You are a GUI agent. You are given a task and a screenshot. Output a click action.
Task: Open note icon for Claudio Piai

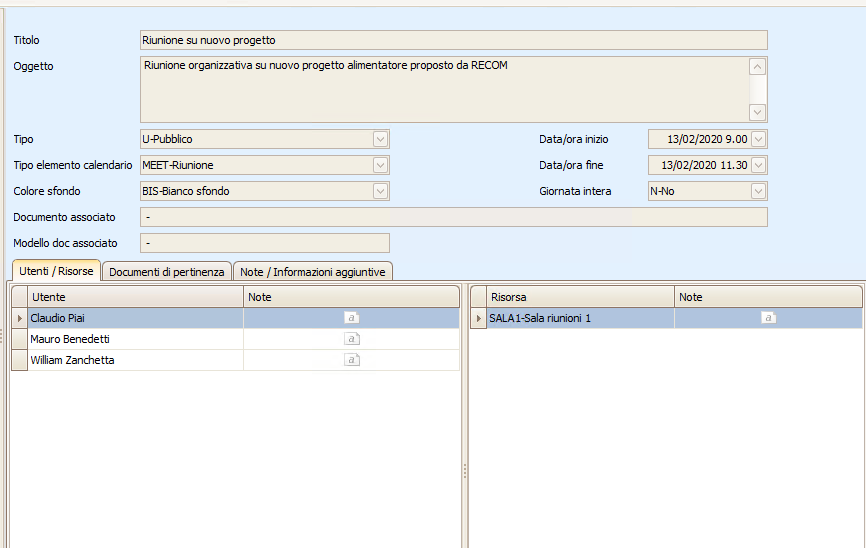(x=351, y=318)
